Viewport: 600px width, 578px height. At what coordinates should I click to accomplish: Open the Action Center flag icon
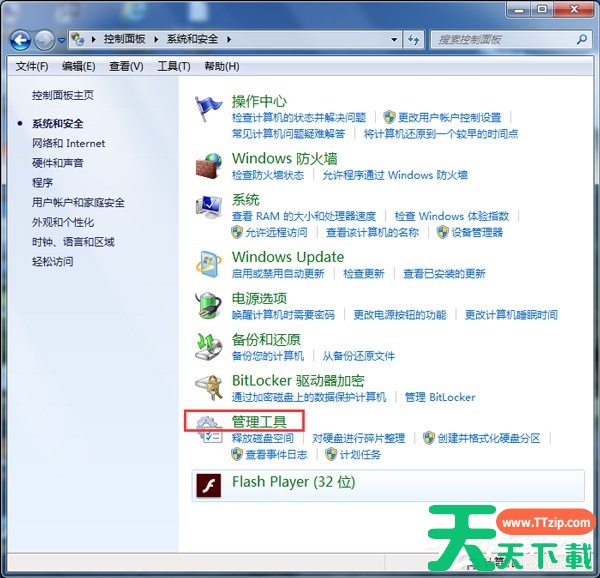[x=208, y=109]
